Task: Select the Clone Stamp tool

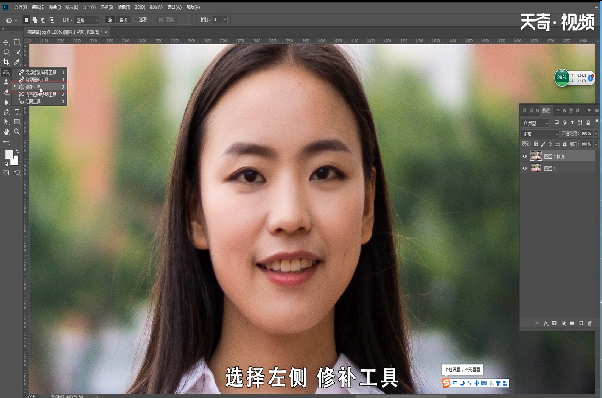Action: coord(6,82)
